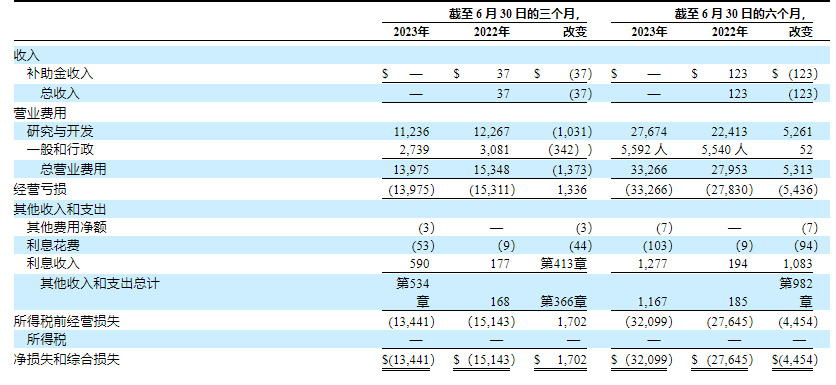Click the 利息收入 row label
The image size is (836, 385).
pyautogui.click(x=53, y=263)
